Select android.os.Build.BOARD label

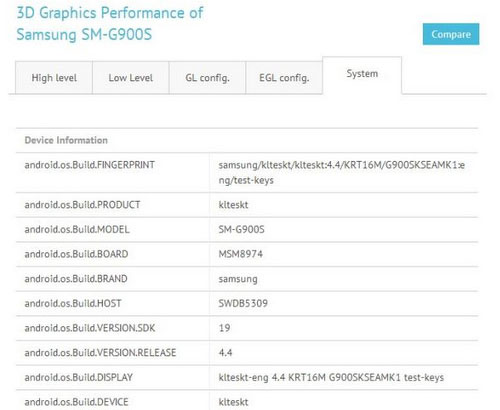[x=76, y=254]
